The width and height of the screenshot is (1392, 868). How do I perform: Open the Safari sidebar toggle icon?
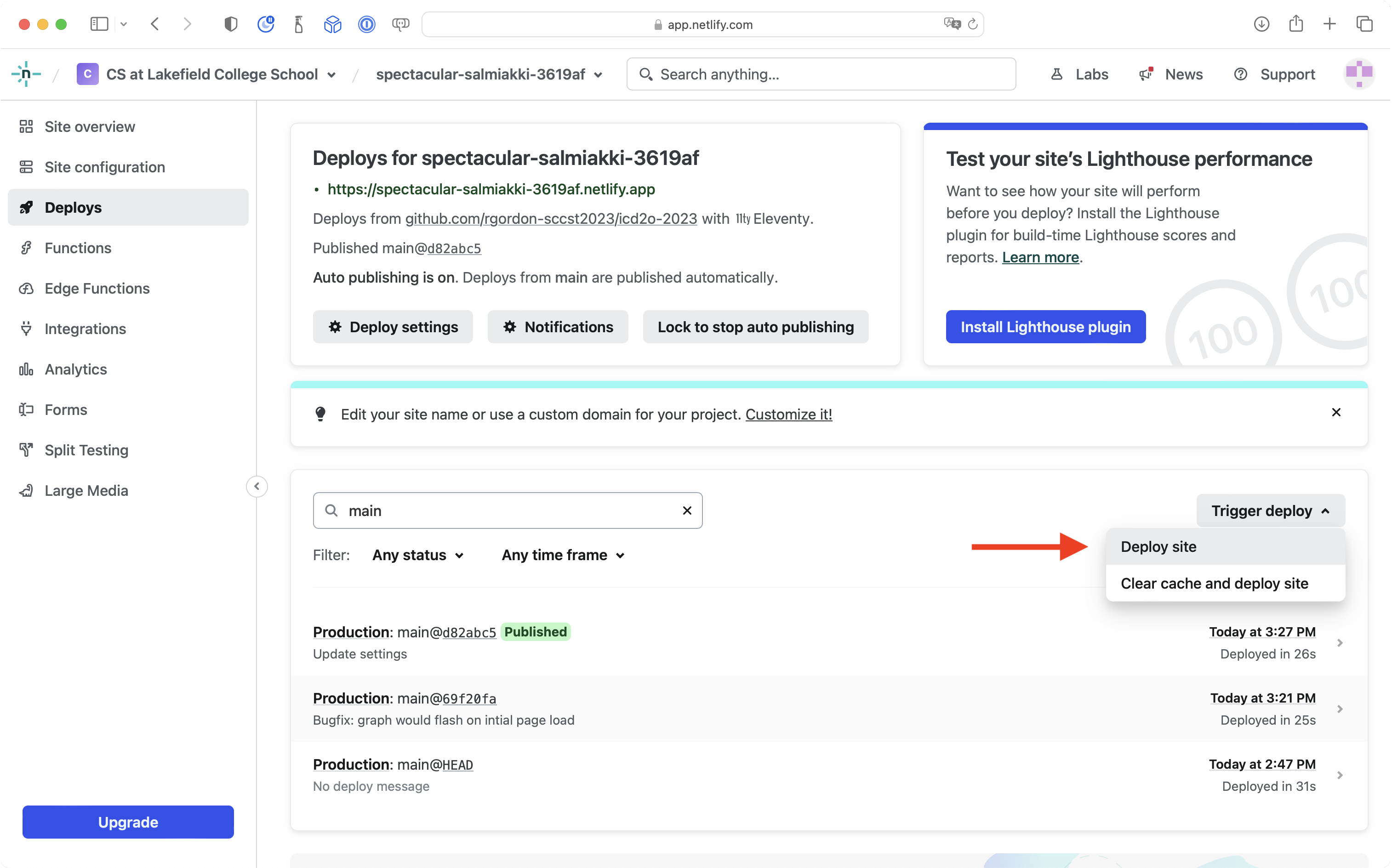coord(99,24)
